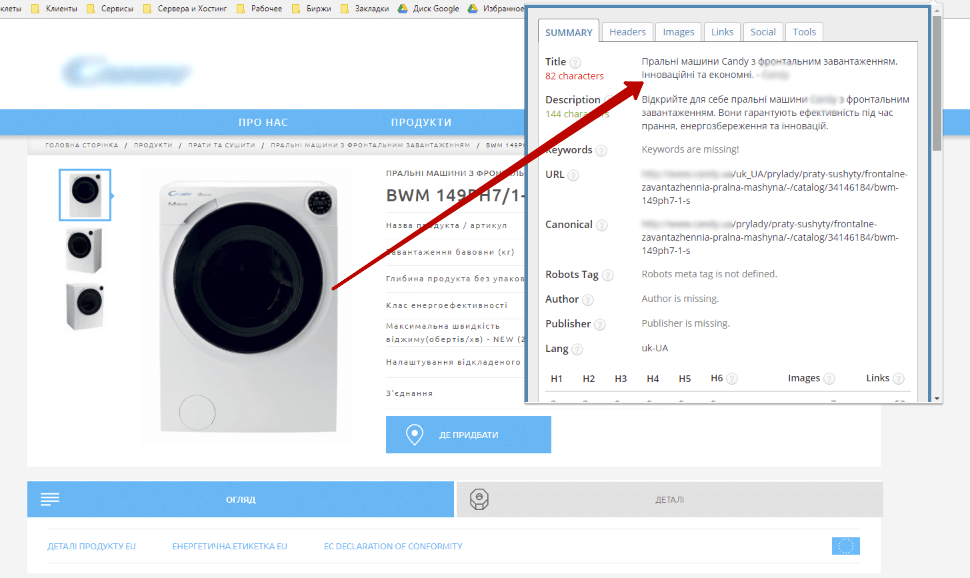Open the Избранное Google Drive bookmark
The width and height of the screenshot is (970, 578).
[x=496, y=9]
